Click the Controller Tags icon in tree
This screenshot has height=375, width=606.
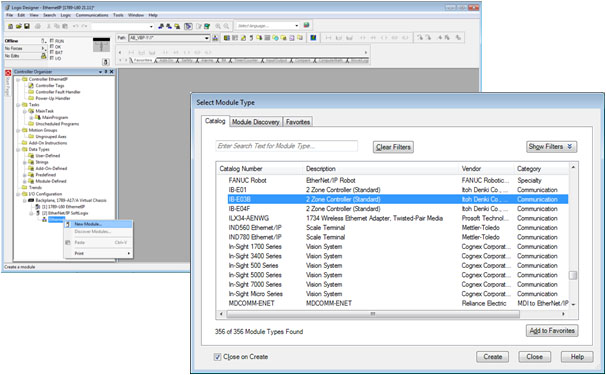[31, 85]
